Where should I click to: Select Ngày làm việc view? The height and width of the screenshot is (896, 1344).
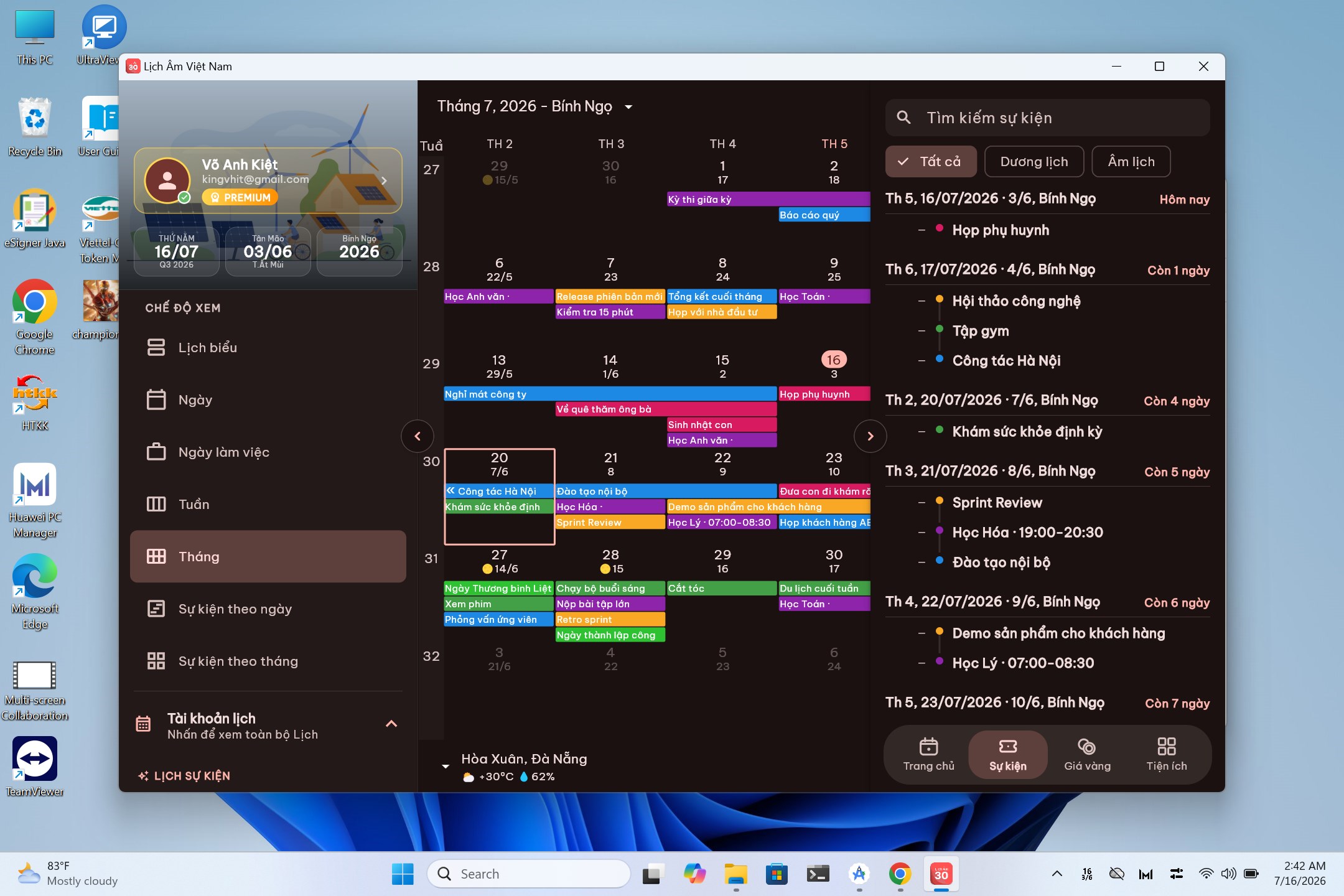(x=268, y=452)
